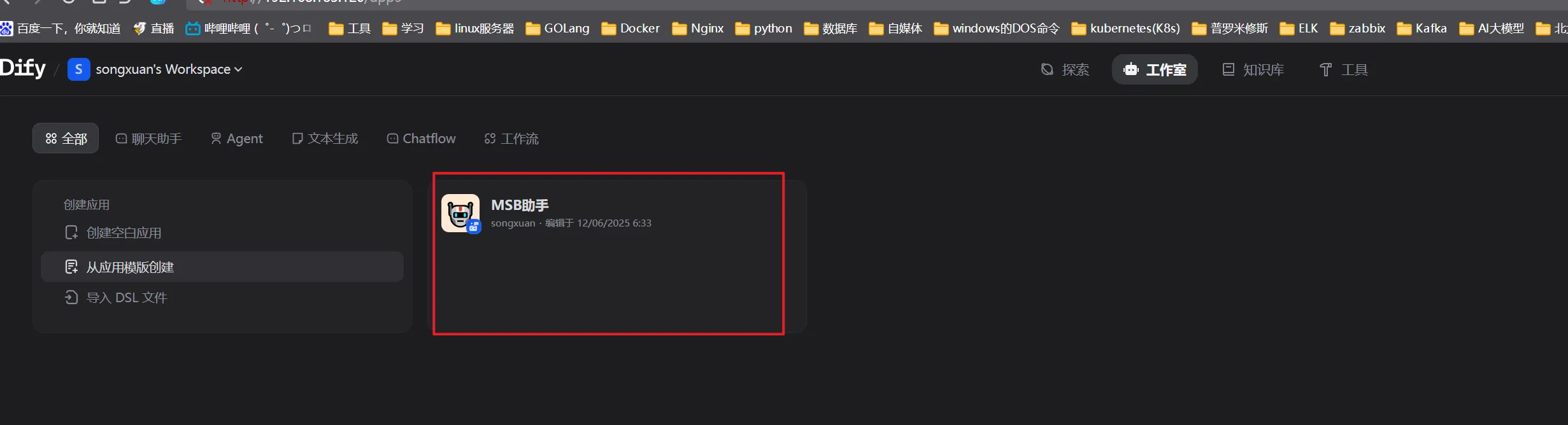Choose 从应用模版创建 option
The height and width of the screenshot is (425, 1568).
coord(130,267)
